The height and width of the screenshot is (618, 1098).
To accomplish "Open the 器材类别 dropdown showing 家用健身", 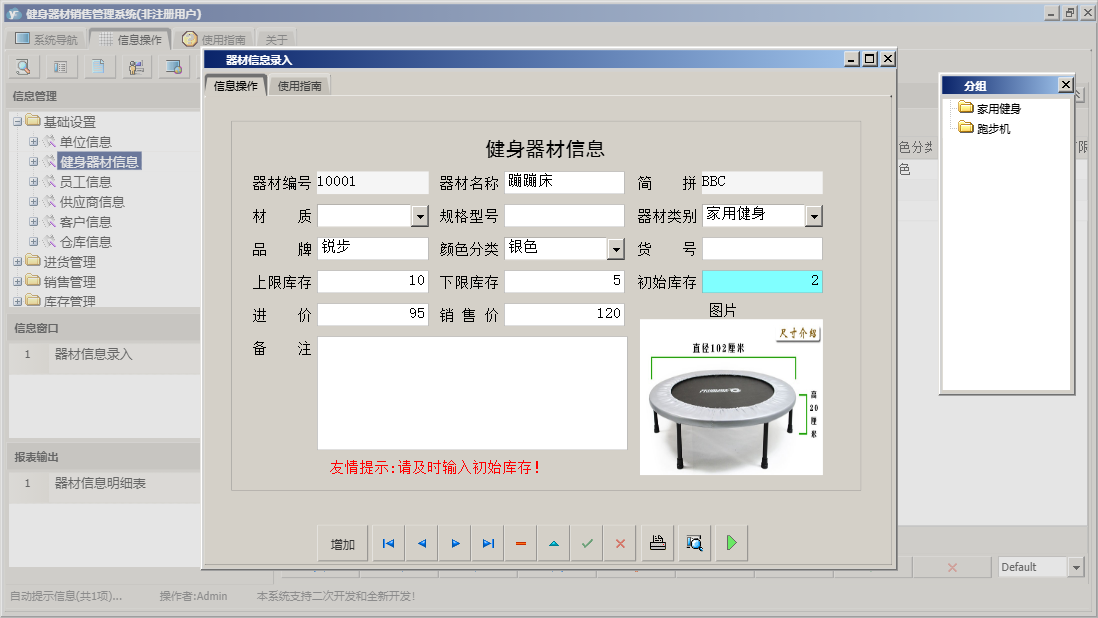I will (814, 215).
